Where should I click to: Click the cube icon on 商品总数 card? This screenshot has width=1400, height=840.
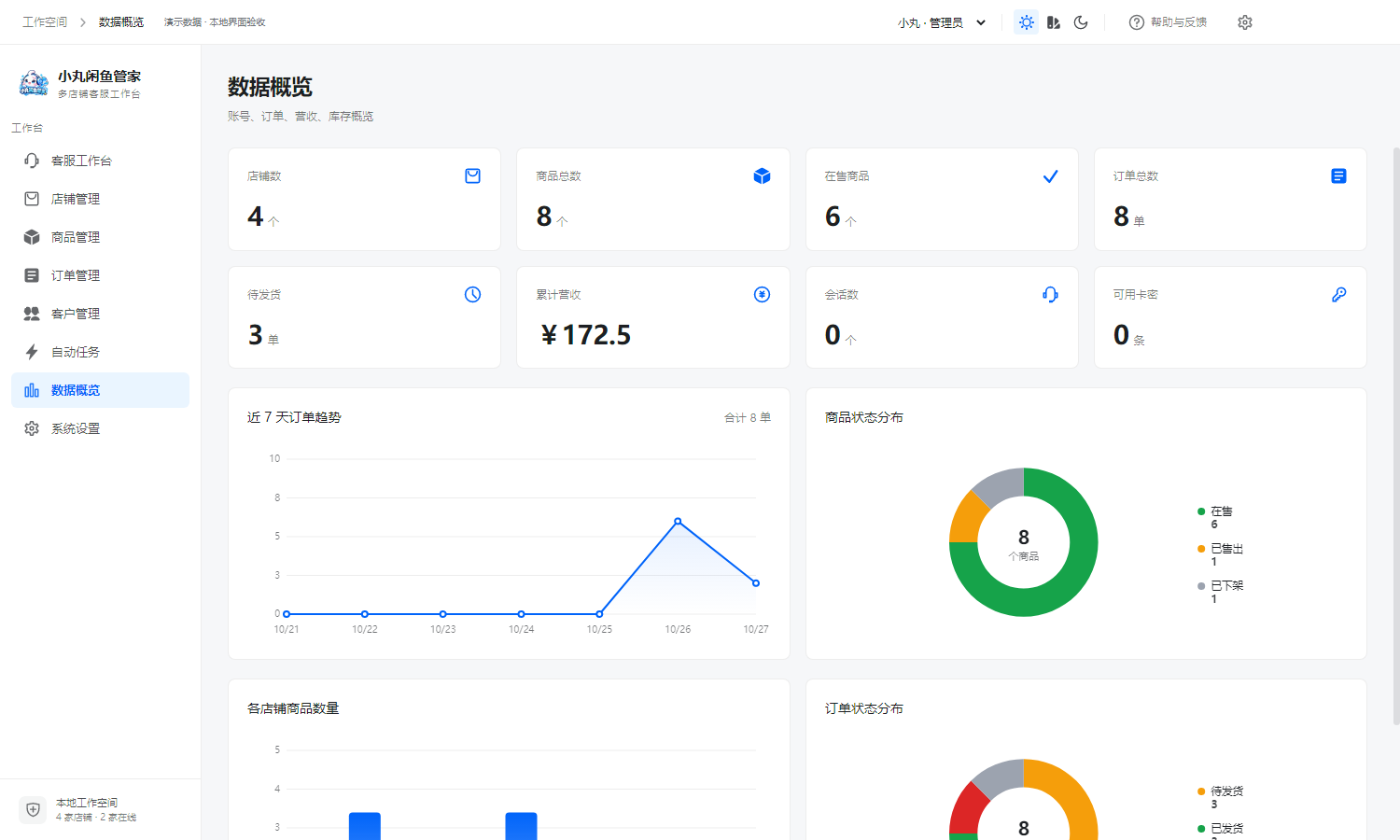coord(762,176)
